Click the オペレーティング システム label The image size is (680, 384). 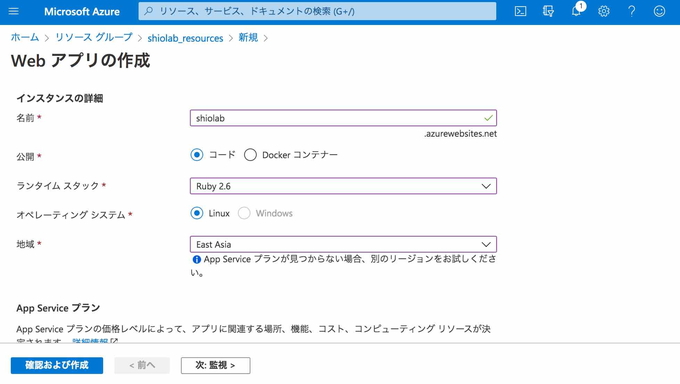point(71,215)
